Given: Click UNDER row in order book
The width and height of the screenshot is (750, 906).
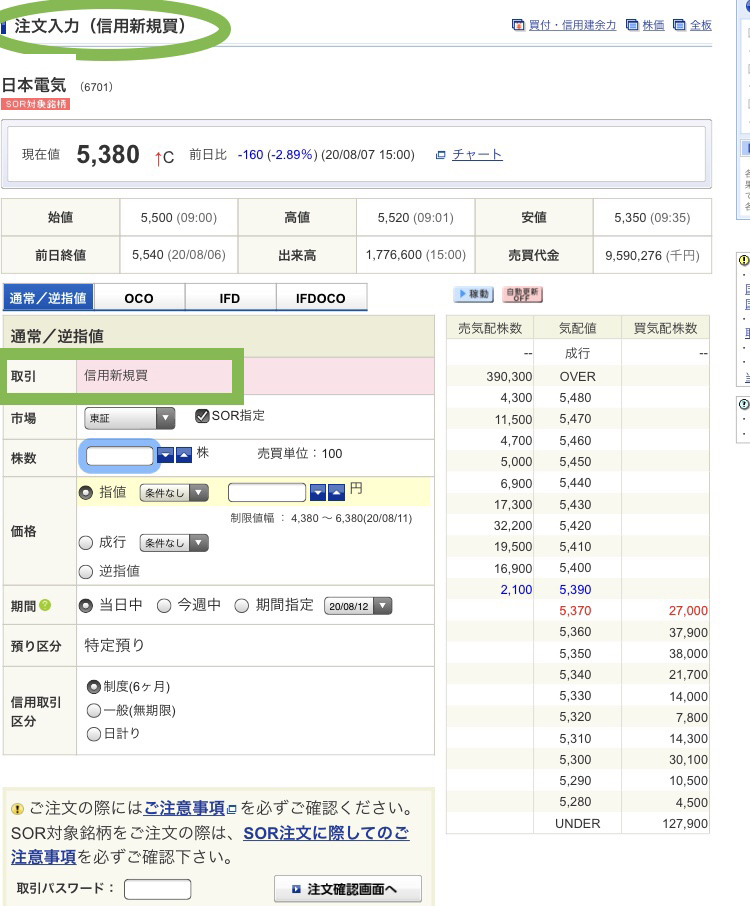Looking at the screenshot, I should (578, 823).
